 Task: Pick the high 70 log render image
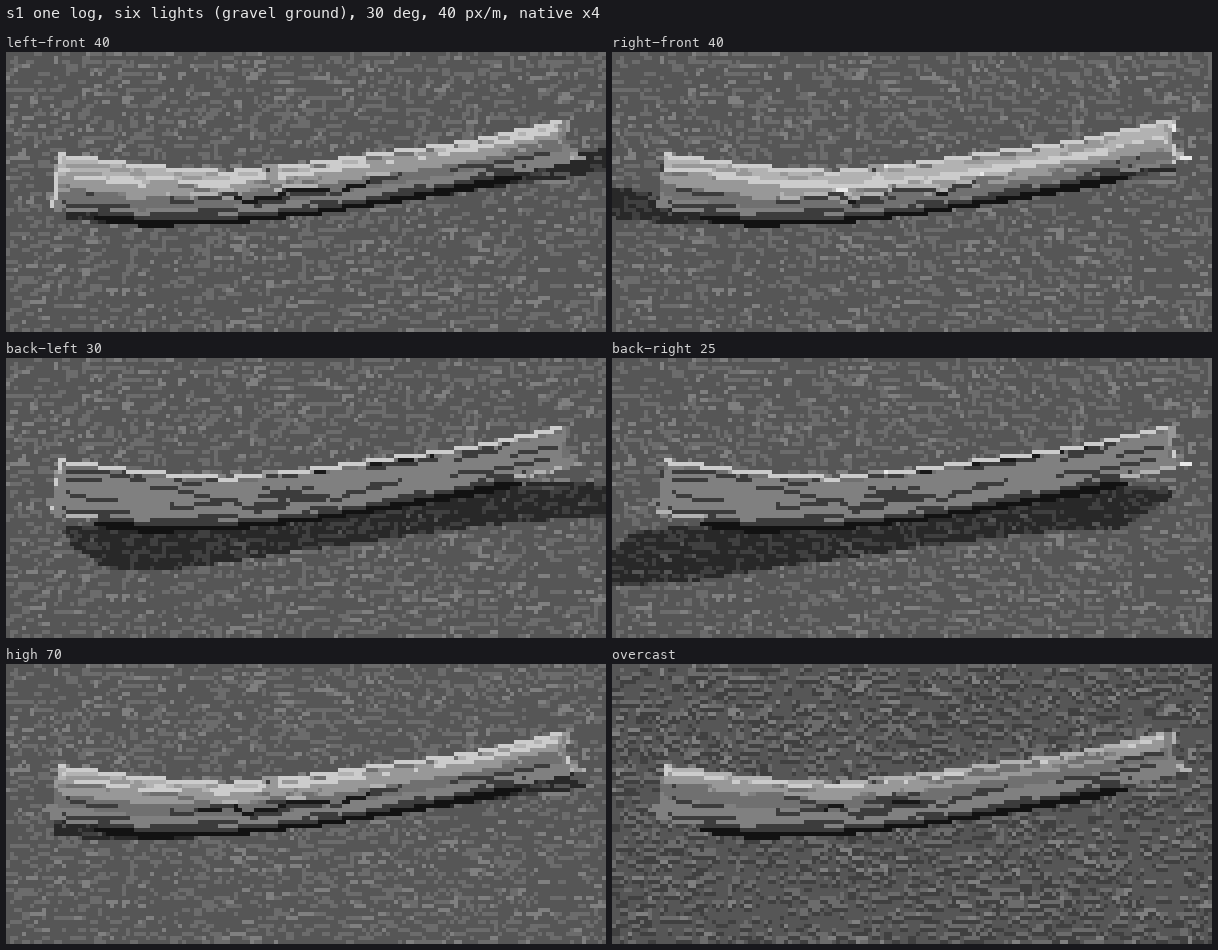pos(306,804)
